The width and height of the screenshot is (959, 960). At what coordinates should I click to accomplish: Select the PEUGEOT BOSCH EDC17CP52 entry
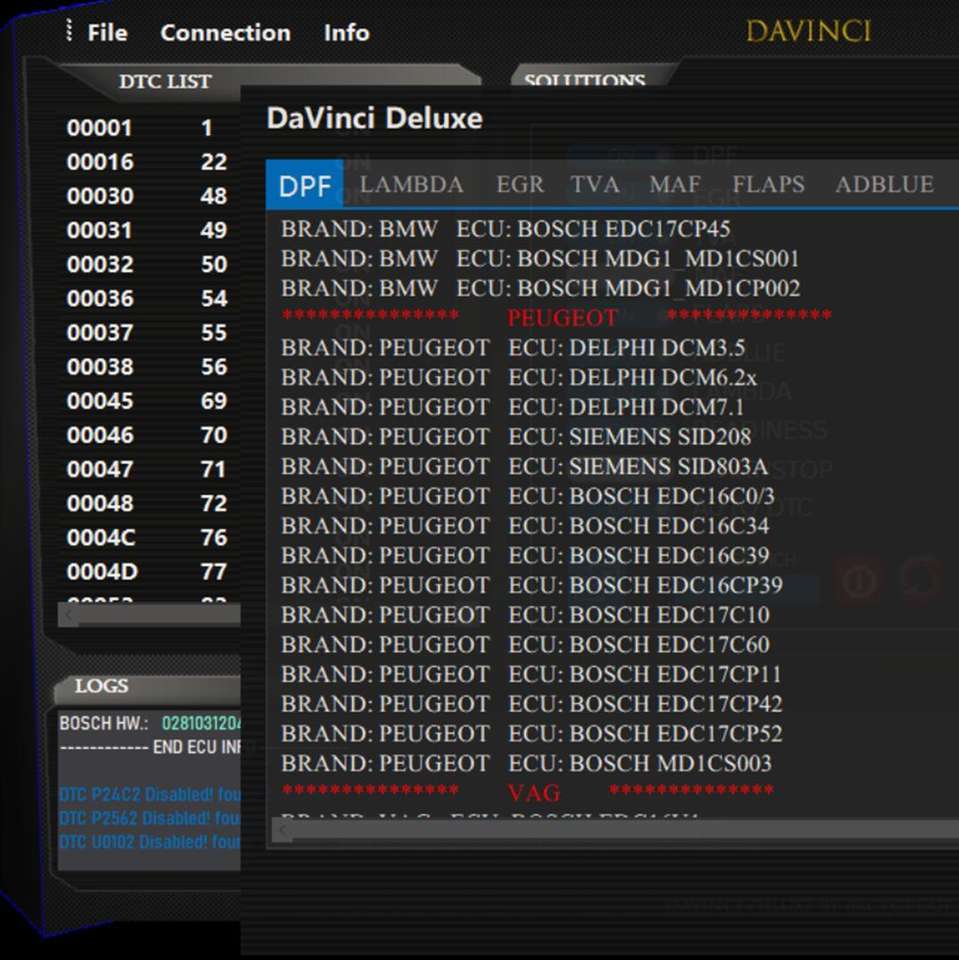(x=532, y=733)
